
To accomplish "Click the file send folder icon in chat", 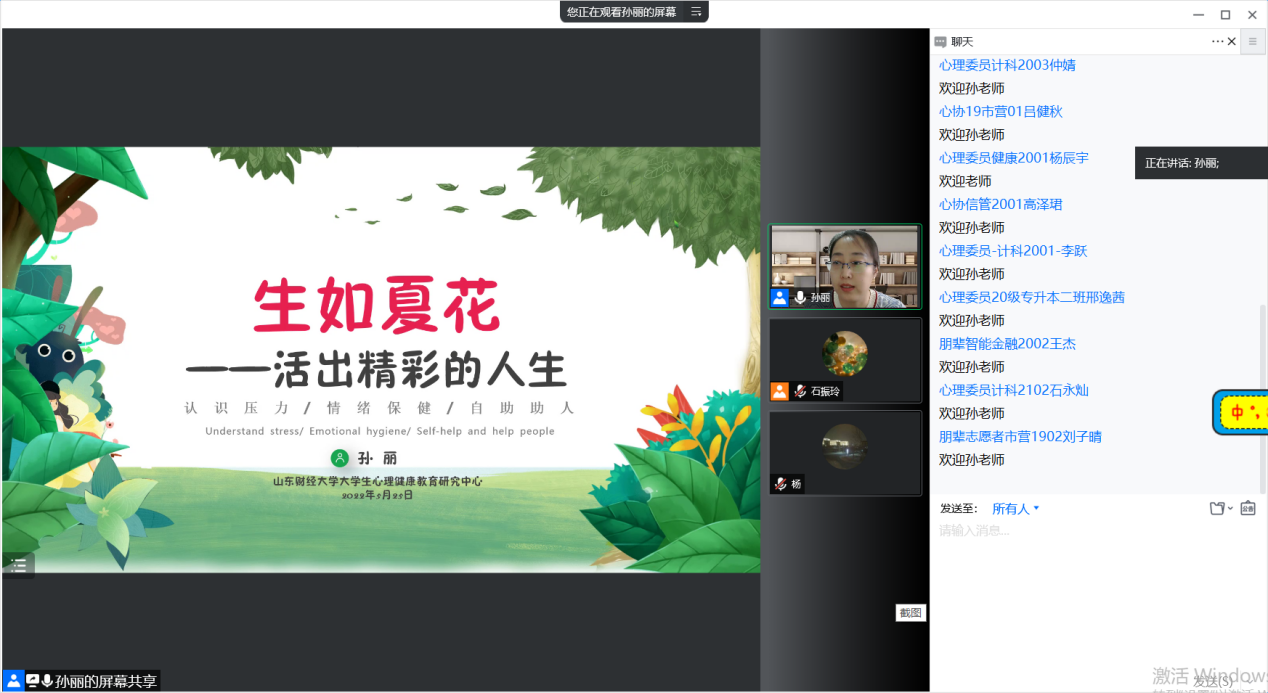I will click(x=1216, y=508).
